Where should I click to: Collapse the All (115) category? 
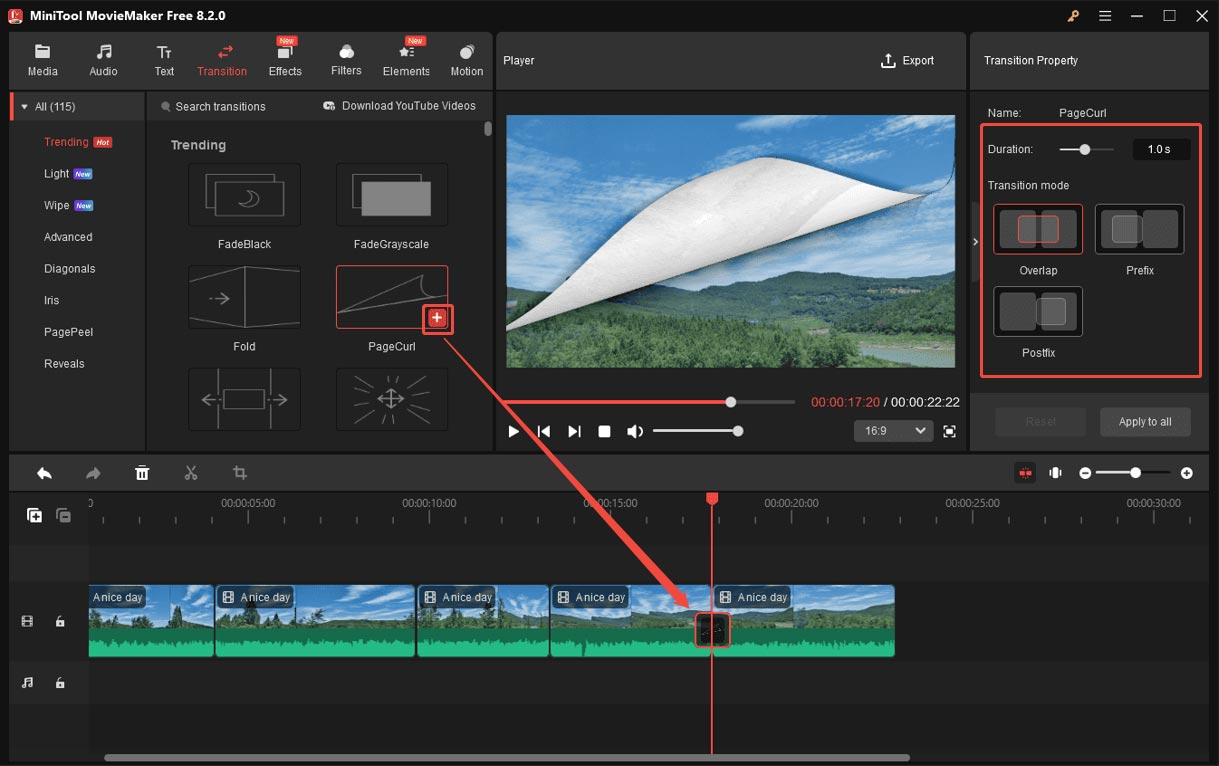24,107
